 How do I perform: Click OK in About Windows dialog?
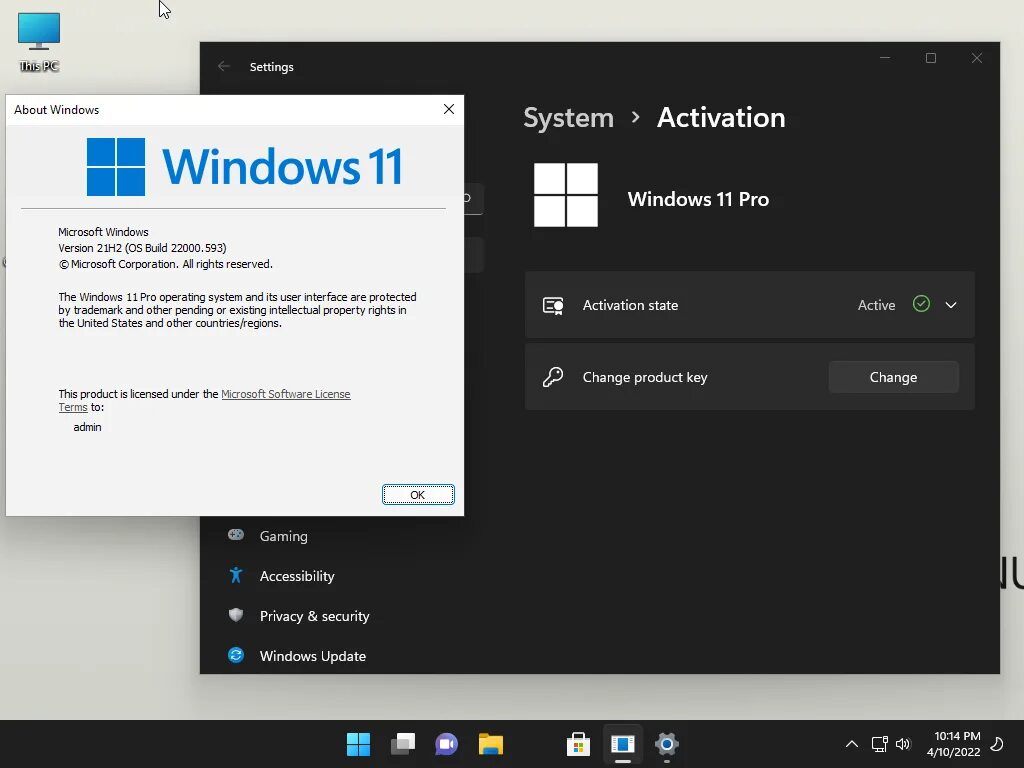[418, 494]
